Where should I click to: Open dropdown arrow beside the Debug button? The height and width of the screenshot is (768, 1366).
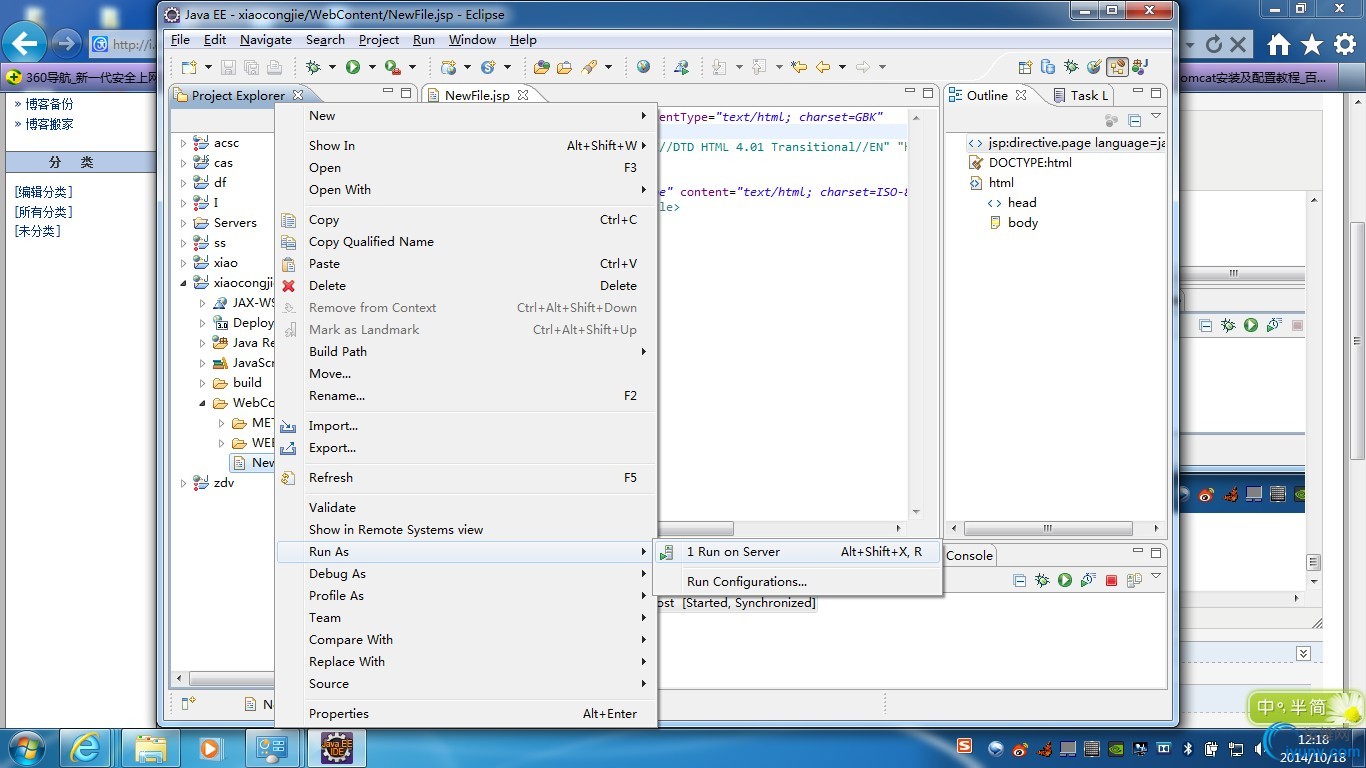(x=332, y=68)
